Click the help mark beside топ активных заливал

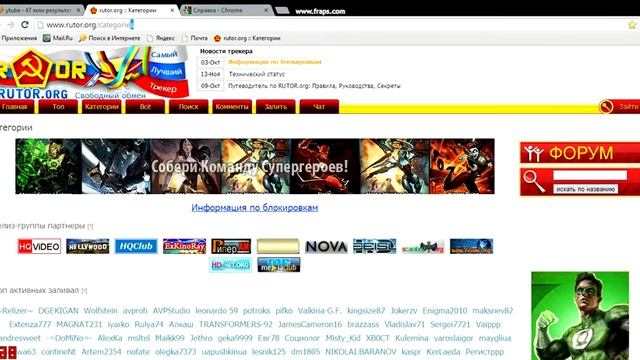[x=84, y=291]
